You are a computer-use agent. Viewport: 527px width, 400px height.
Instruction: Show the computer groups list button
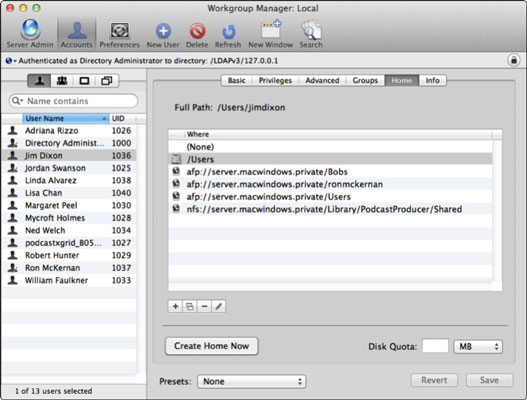[x=107, y=81]
